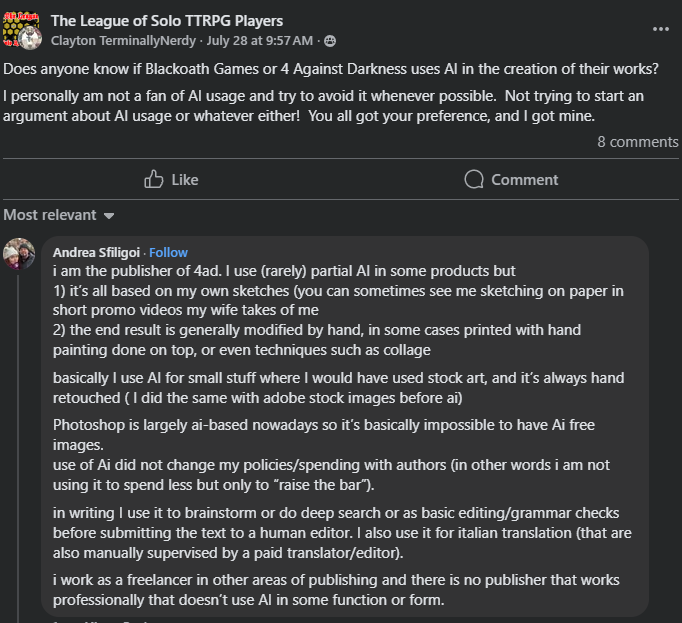Open The League of Solo TTRPG Players link
Screen dimensions: 682x623
click(166, 20)
